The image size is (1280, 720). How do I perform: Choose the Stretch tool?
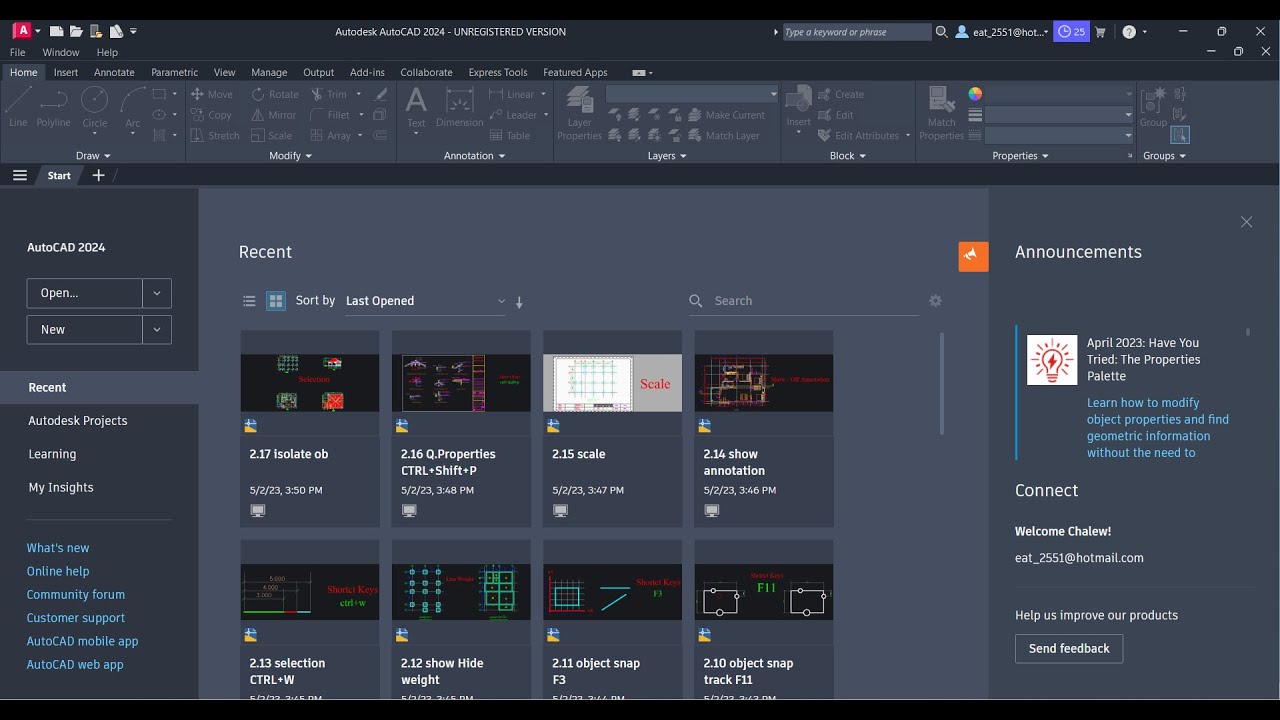(x=215, y=136)
